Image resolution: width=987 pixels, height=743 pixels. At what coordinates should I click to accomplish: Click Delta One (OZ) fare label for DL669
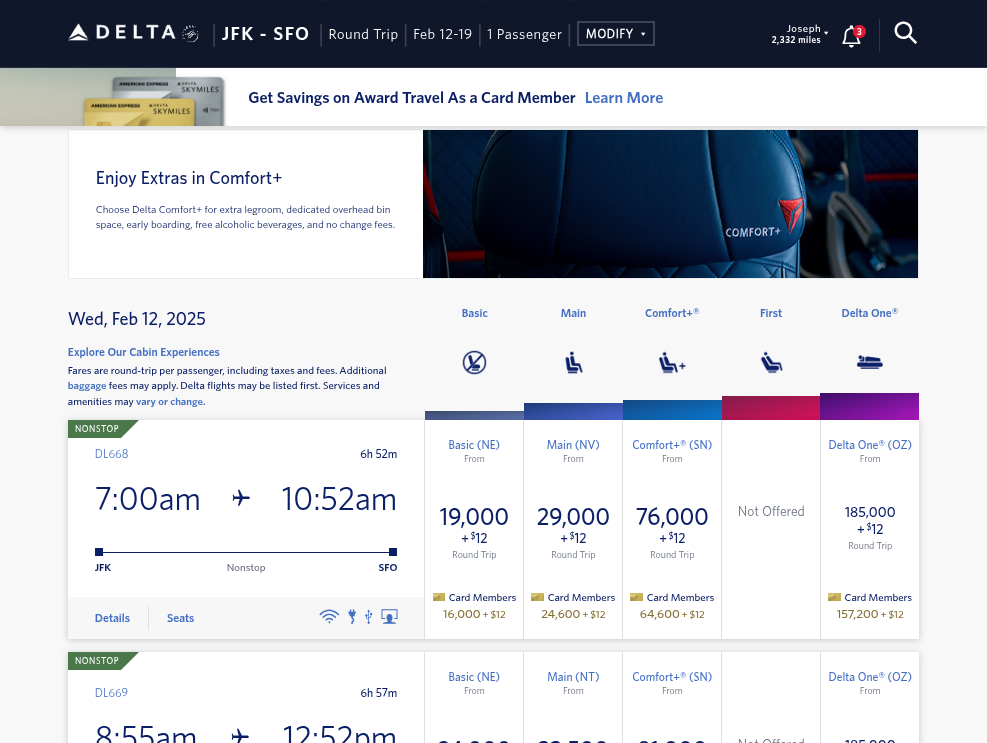[x=869, y=677]
